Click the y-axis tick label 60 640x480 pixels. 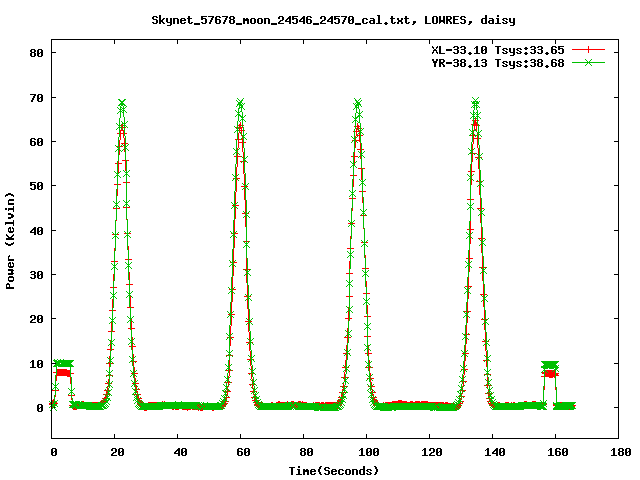point(36,142)
